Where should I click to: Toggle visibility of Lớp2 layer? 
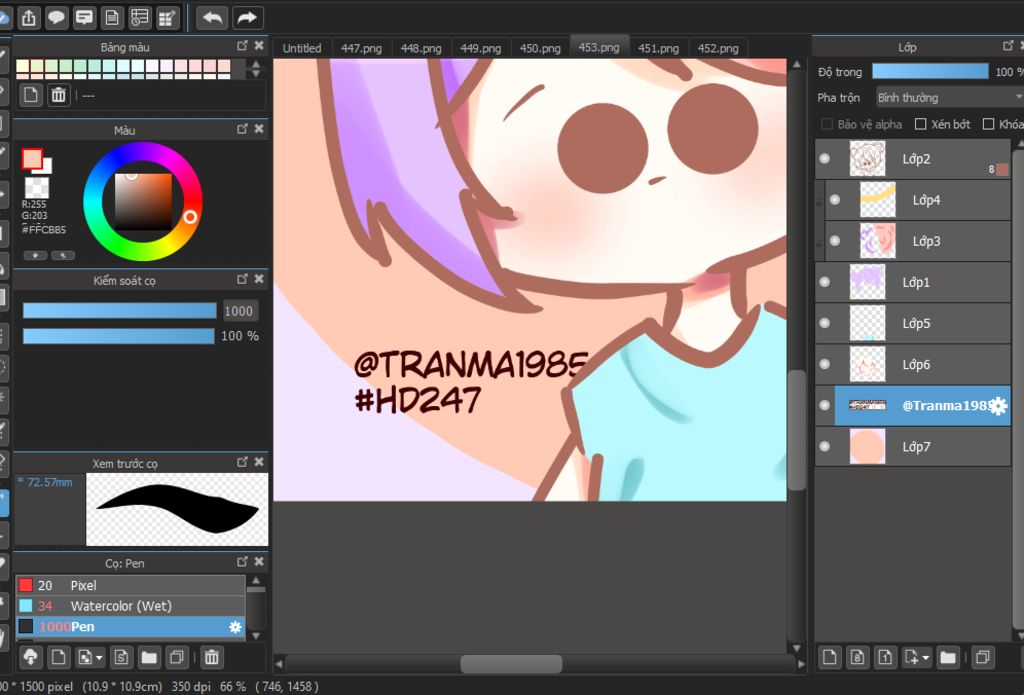(824, 159)
